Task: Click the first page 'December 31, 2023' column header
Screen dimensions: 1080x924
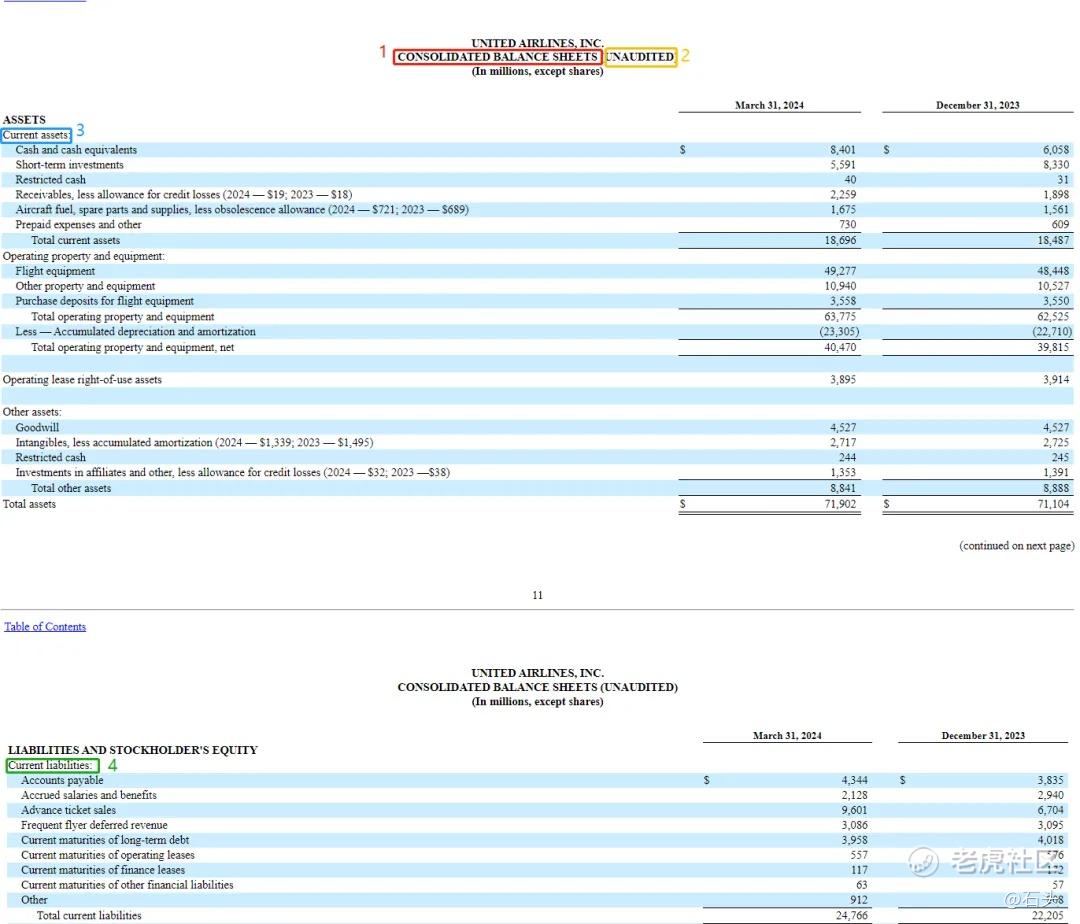Action: pyautogui.click(x=977, y=105)
